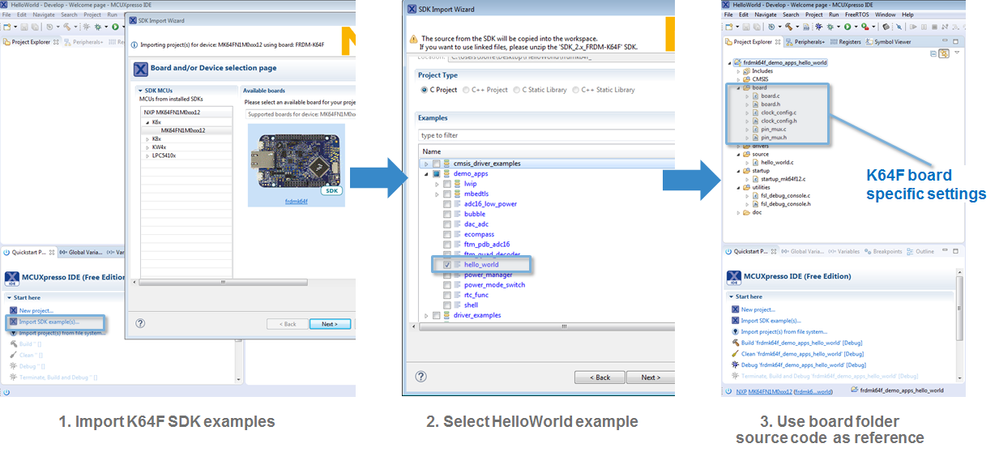999x456 pixels.
Task: Expand KW4x MCU family
Action: 147,146
